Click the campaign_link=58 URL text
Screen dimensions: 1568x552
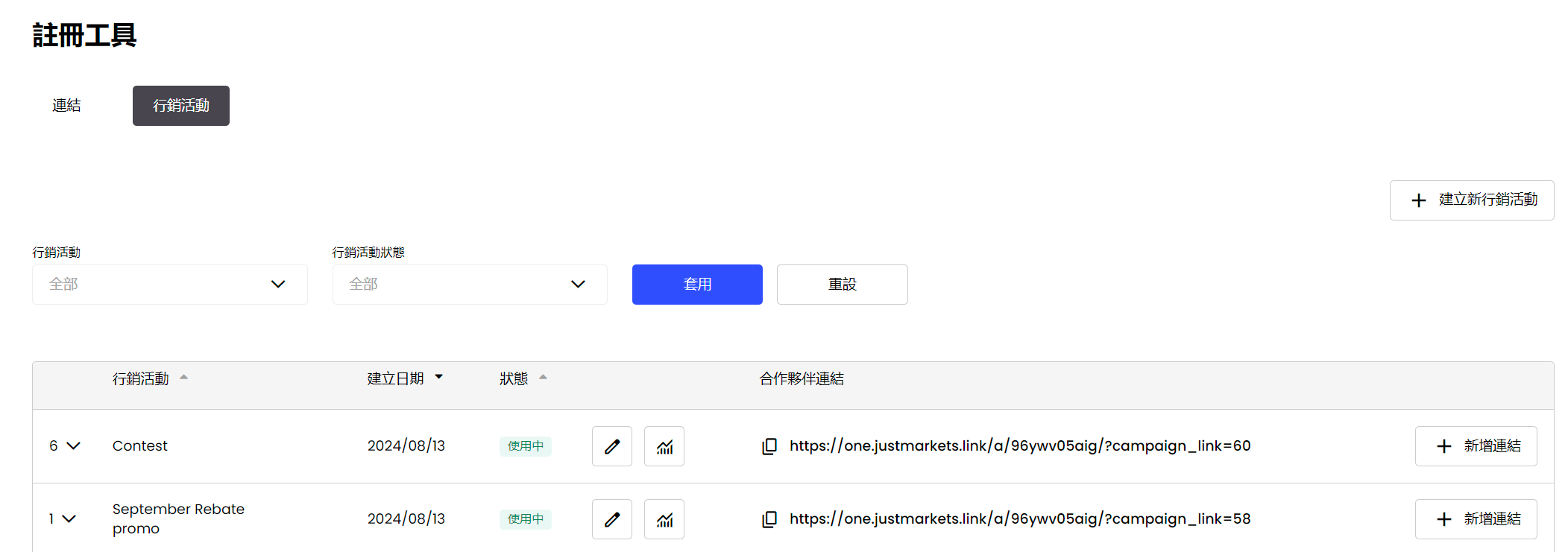click(x=1020, y=519)
